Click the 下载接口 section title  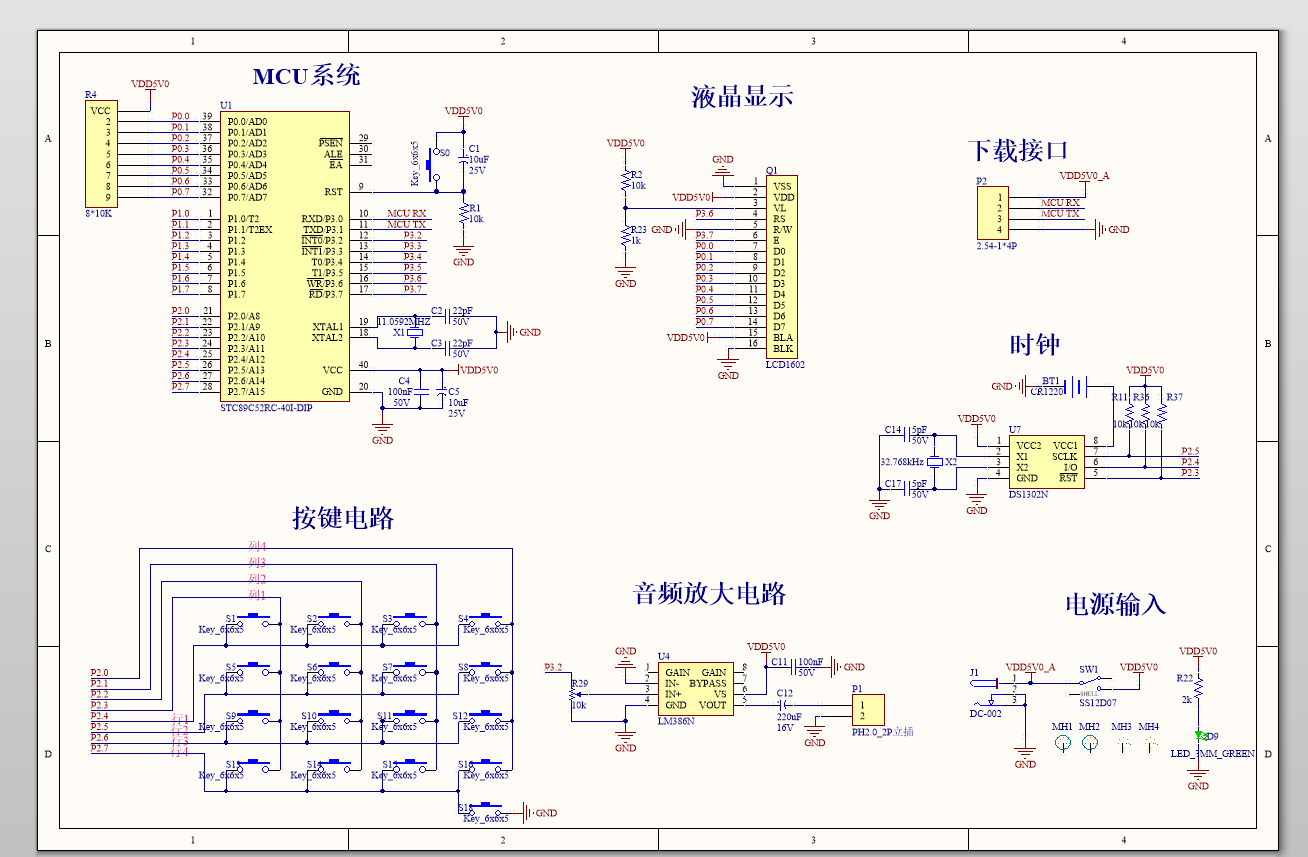pyautogui.click(x=1018, y=151)
